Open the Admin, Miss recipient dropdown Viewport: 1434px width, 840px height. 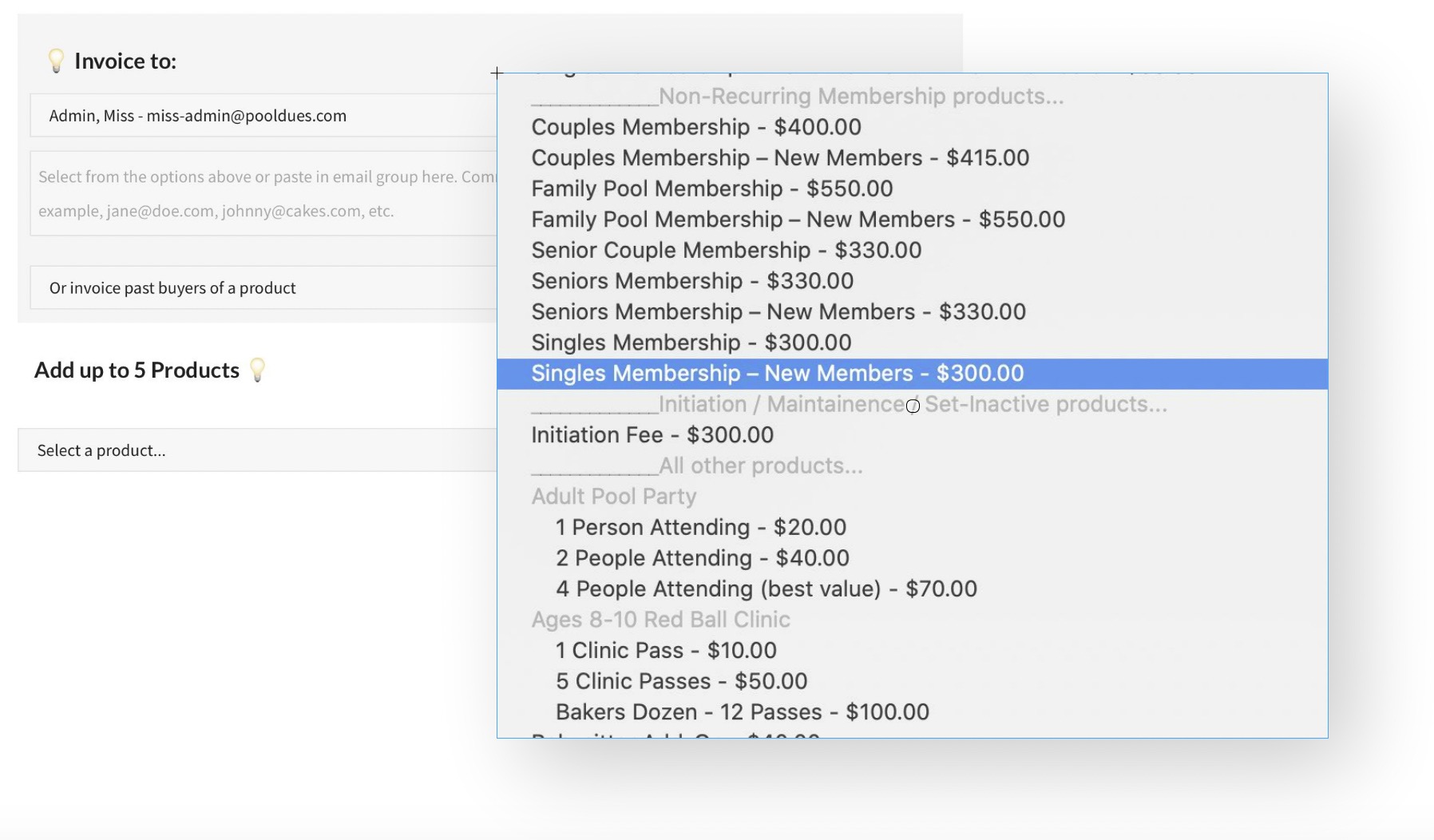(263, 116)
